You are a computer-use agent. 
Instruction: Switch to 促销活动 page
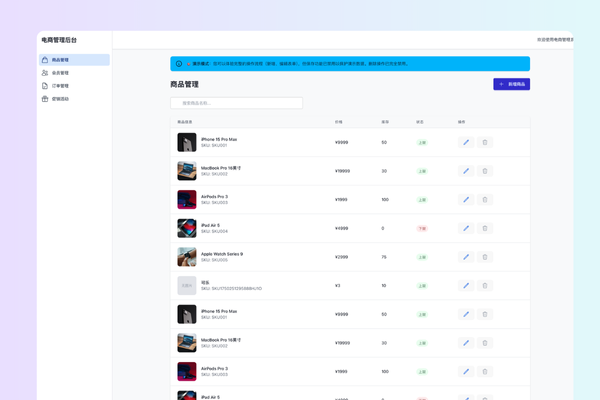point(74,99)
